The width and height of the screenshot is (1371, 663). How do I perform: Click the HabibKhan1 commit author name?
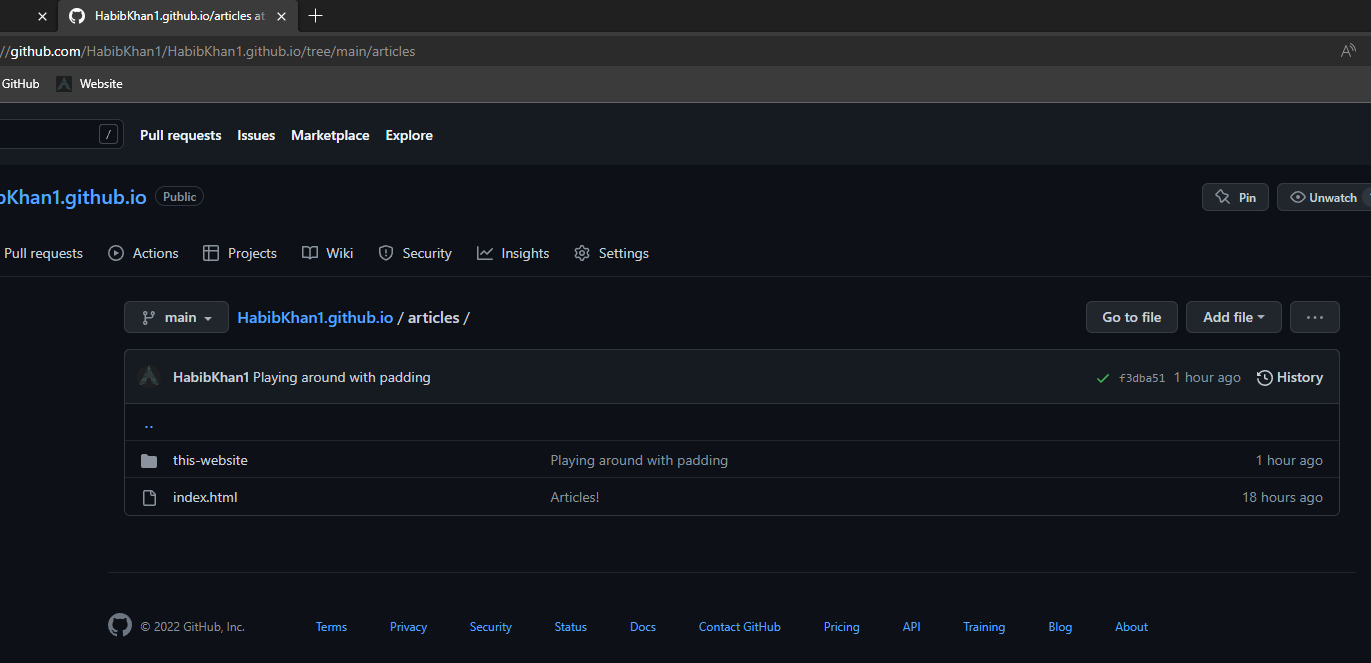(x=211, y=377)
